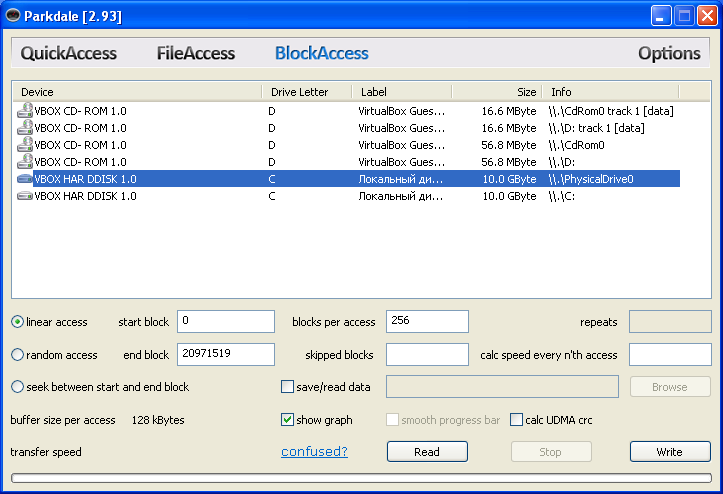723x494 pixels.
Task: Sort by the Info column header
Action: pos(610,92)
